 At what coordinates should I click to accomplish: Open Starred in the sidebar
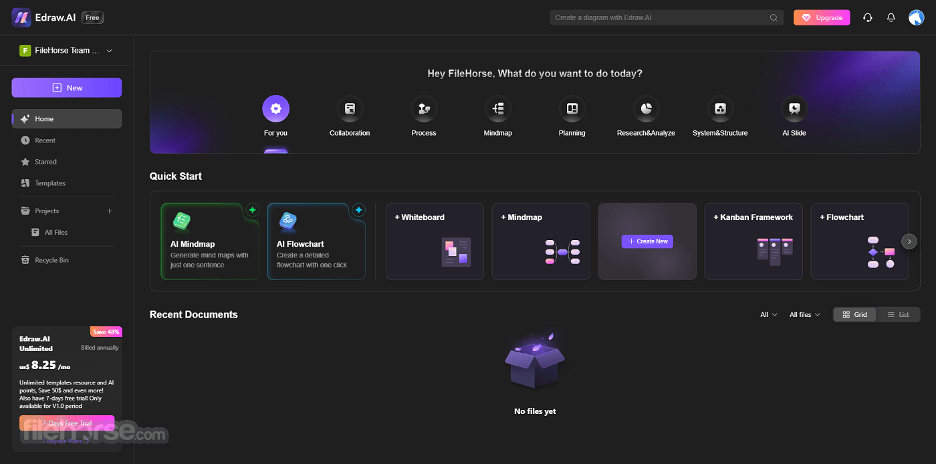point(67,162)
